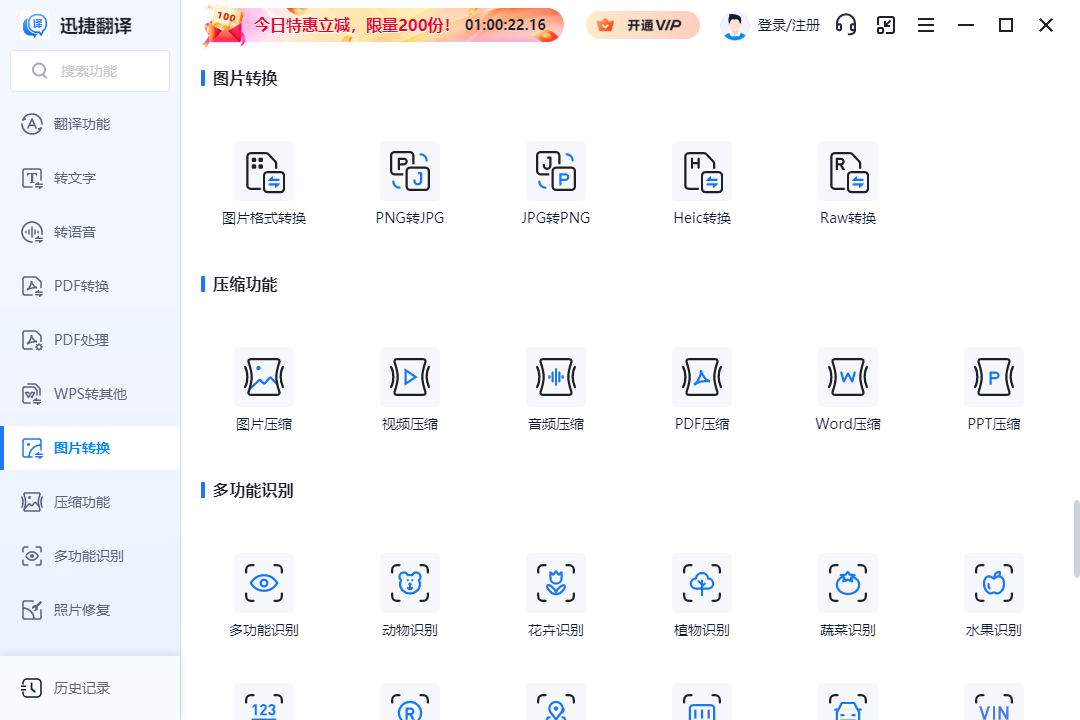Open the landmark location recognition icon
The width and height of the screenshot is (1080, 720).
556,702
